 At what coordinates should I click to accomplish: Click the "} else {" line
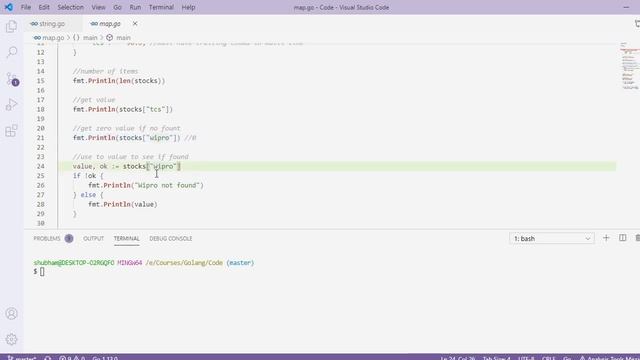point(88,195)
